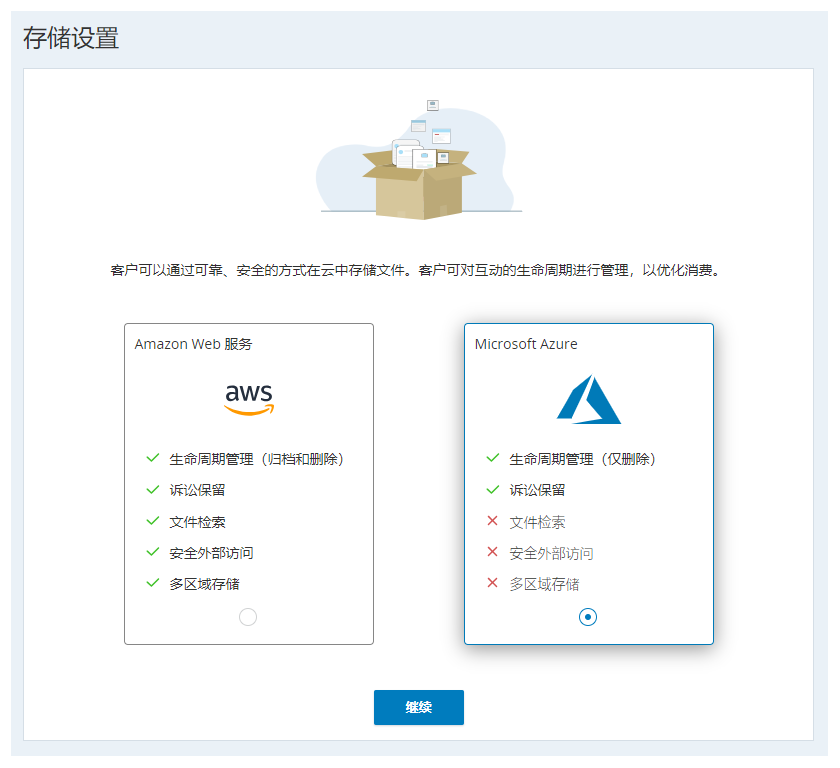Select the Amazon Web Services radio button

[x=248, y=617]
